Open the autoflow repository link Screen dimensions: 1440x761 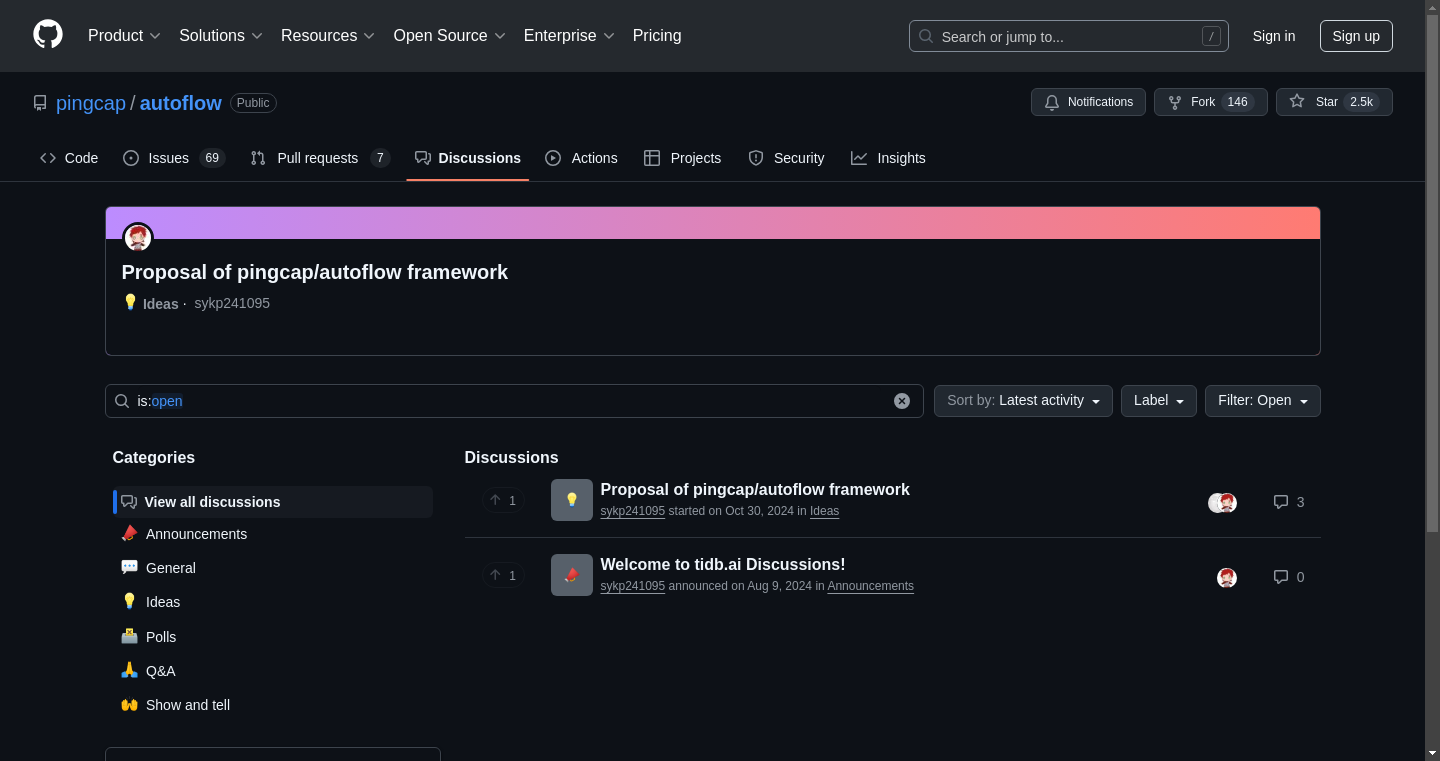point(181,103)
